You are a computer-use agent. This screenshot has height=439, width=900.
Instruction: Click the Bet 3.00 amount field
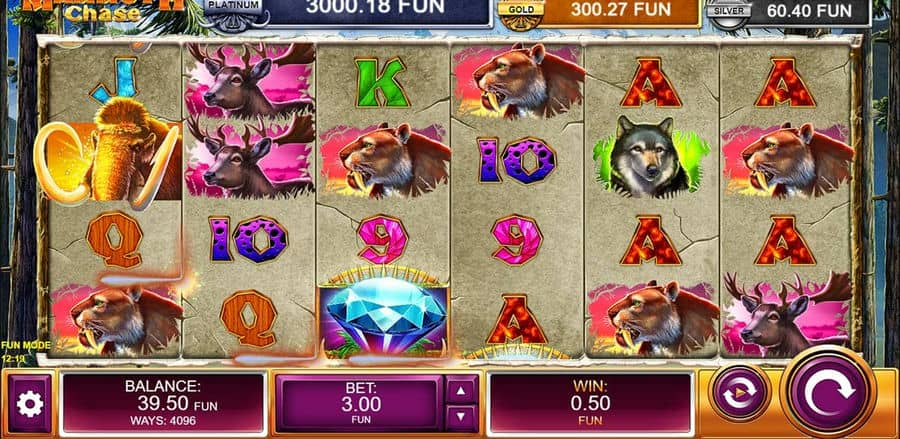(360, 404)
